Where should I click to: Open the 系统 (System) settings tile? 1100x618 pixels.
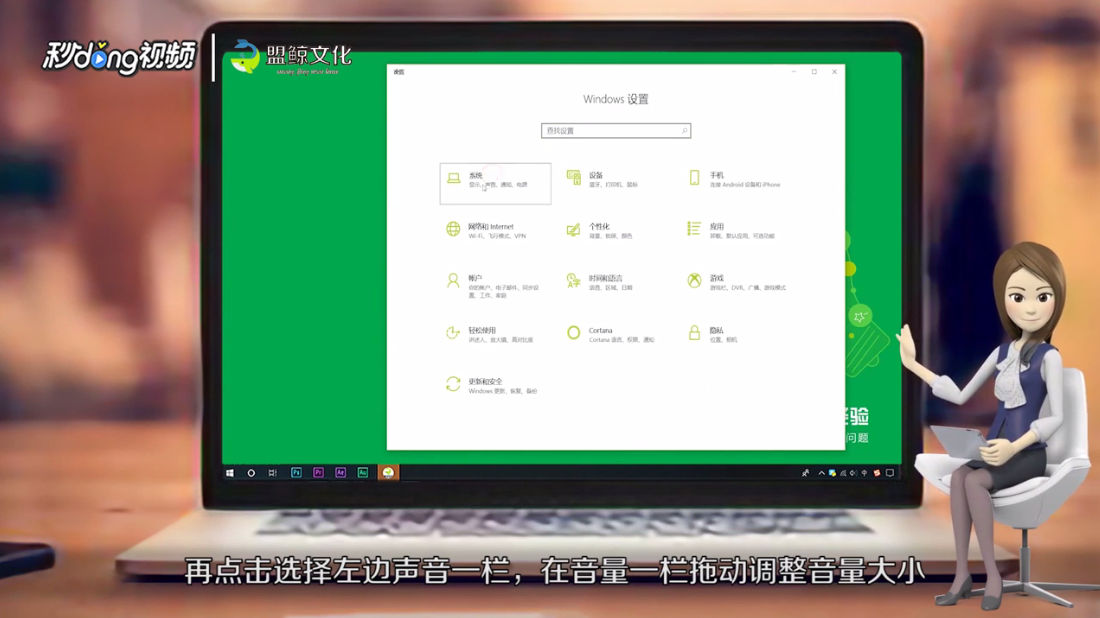(x=495, y=184)
